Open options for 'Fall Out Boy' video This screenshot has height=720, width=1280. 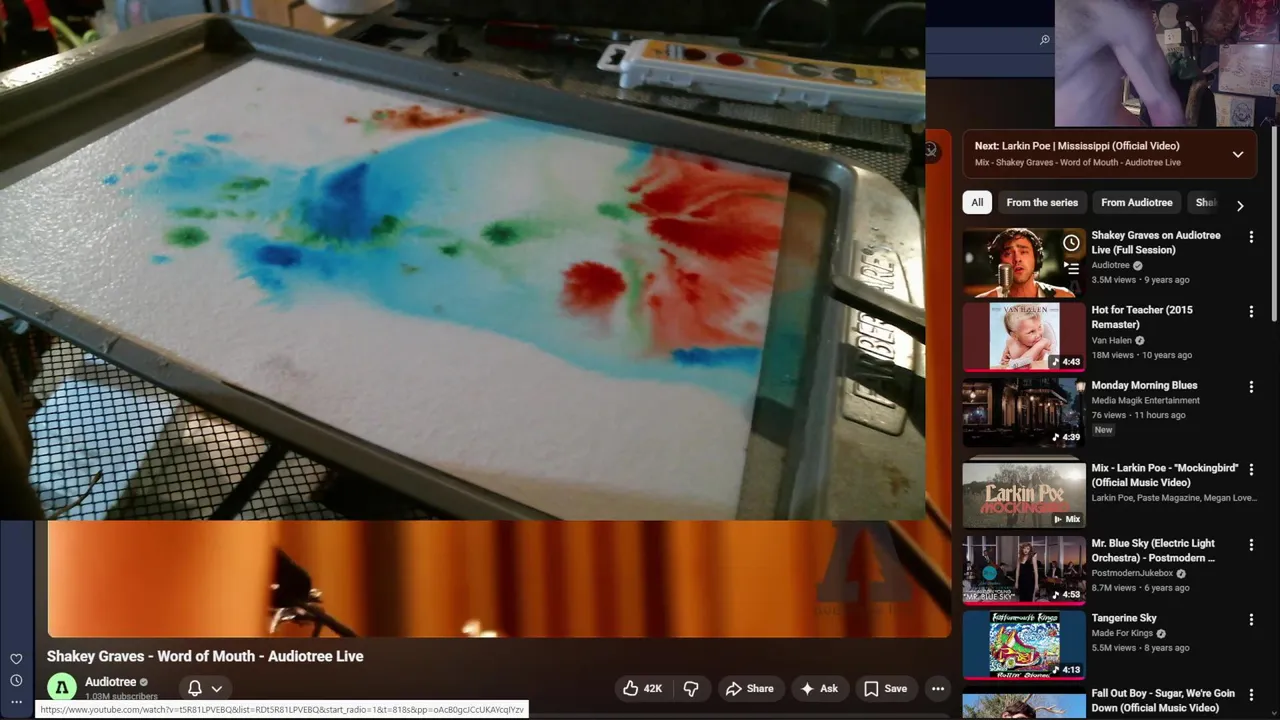pos(1251,695)
